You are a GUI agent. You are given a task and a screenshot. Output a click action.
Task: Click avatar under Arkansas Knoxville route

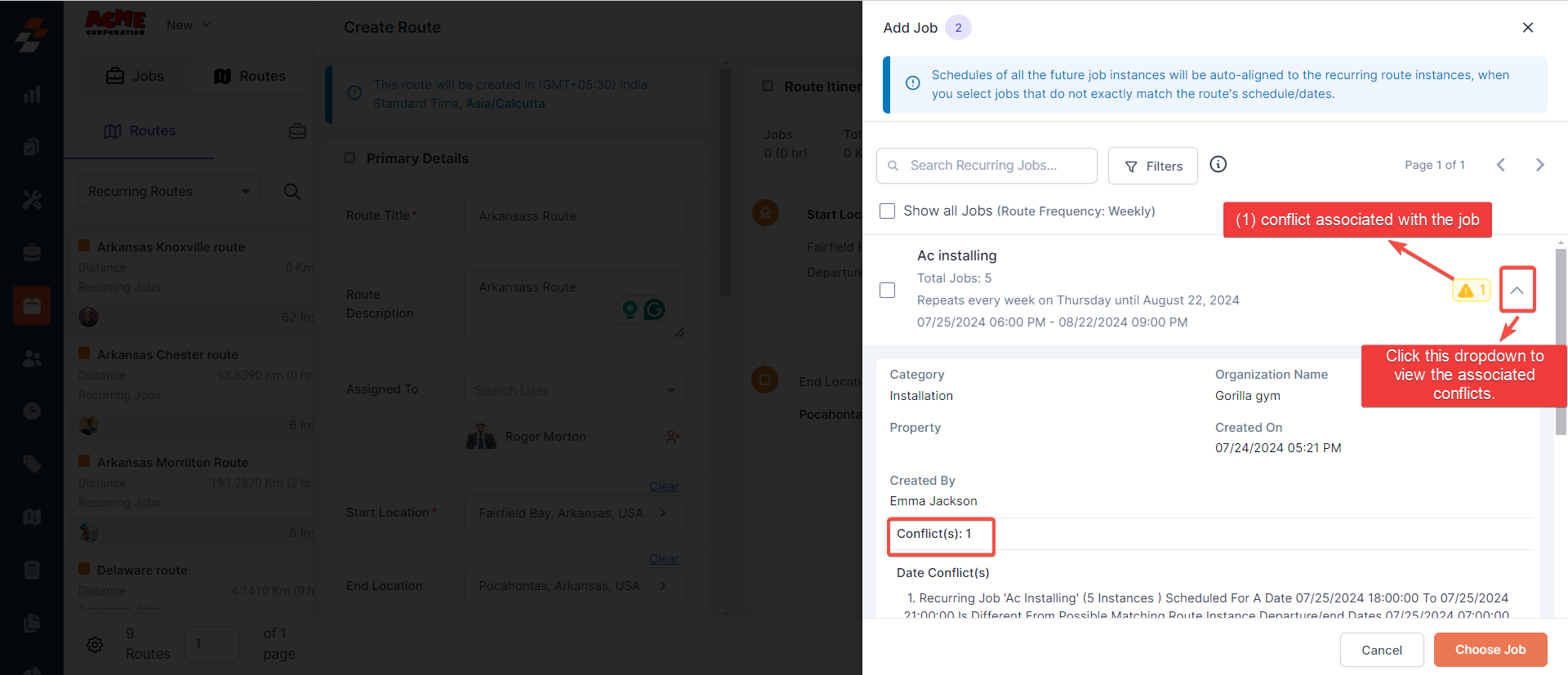pyautogui.click(x=88, y=317)
